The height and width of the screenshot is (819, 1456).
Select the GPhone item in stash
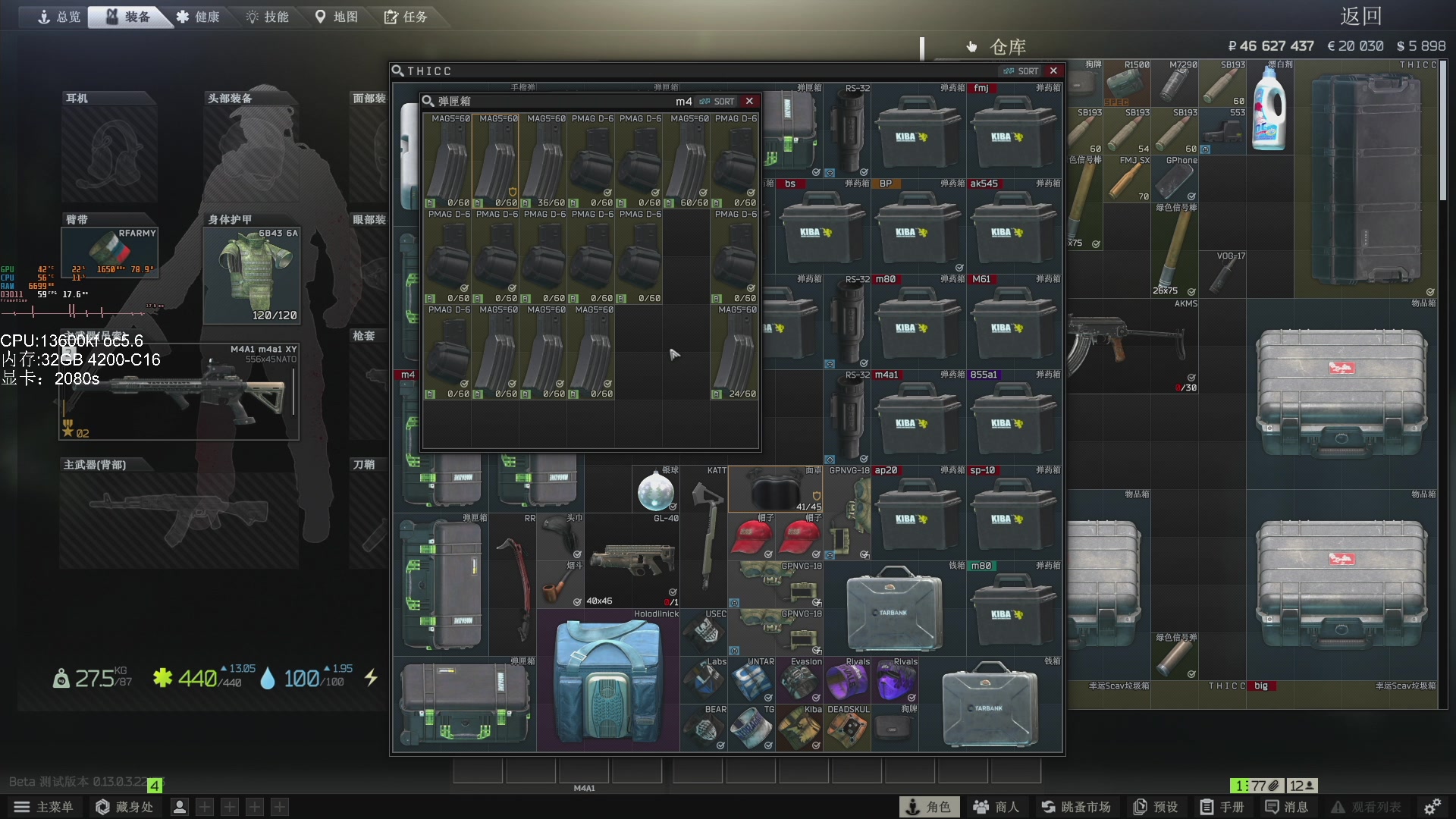tap(1175, 179)
